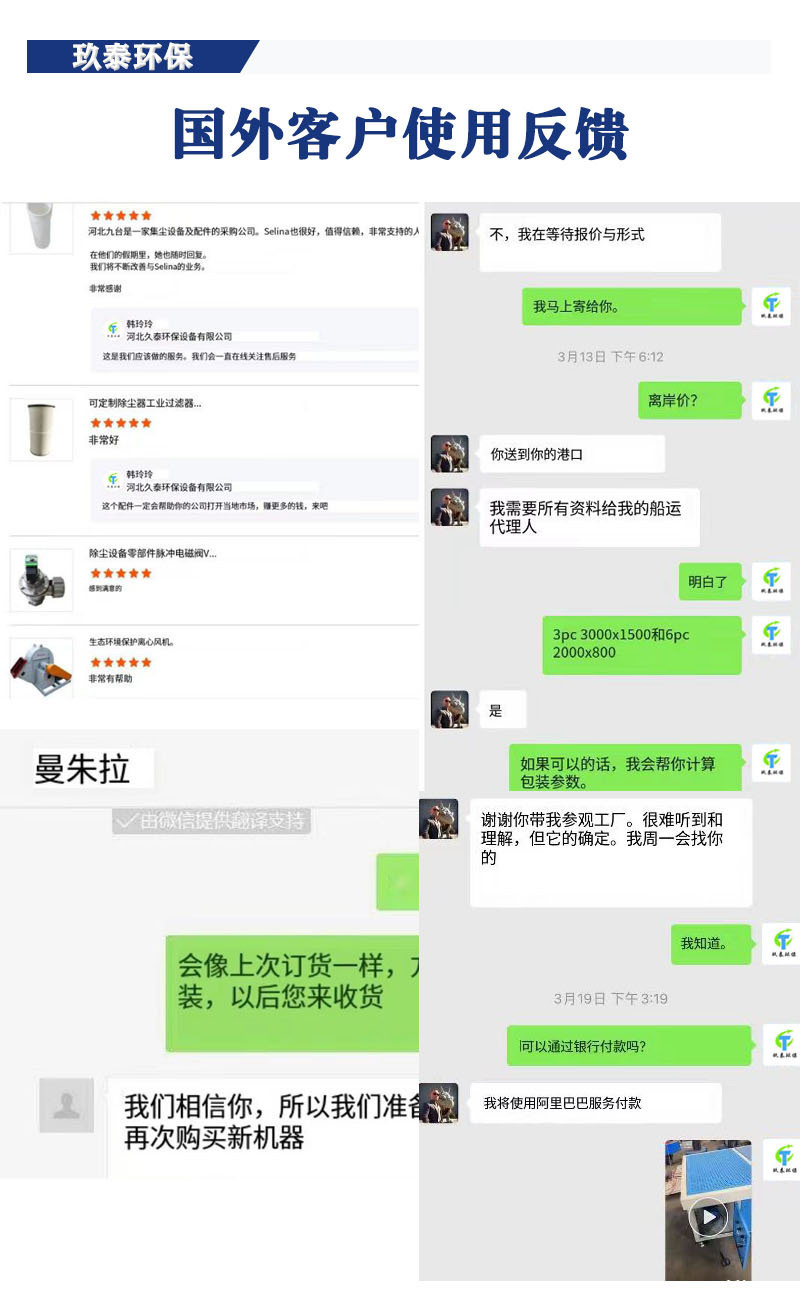This screenshot has width=800, height=1315.
Task: Click the centrifugal fan product thumbnail
Action: click(41, 667)
